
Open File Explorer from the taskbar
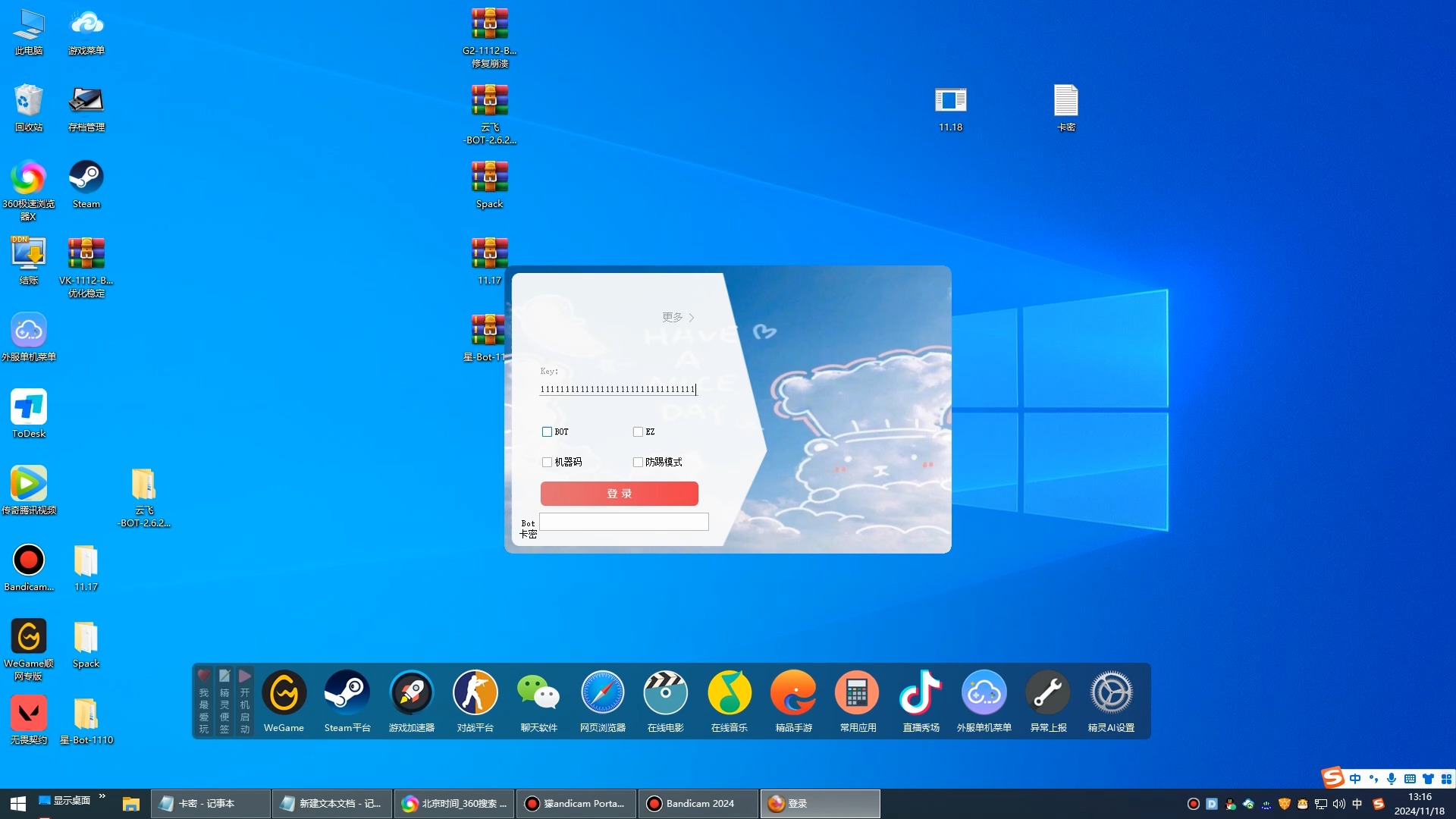tap(131, 803)
